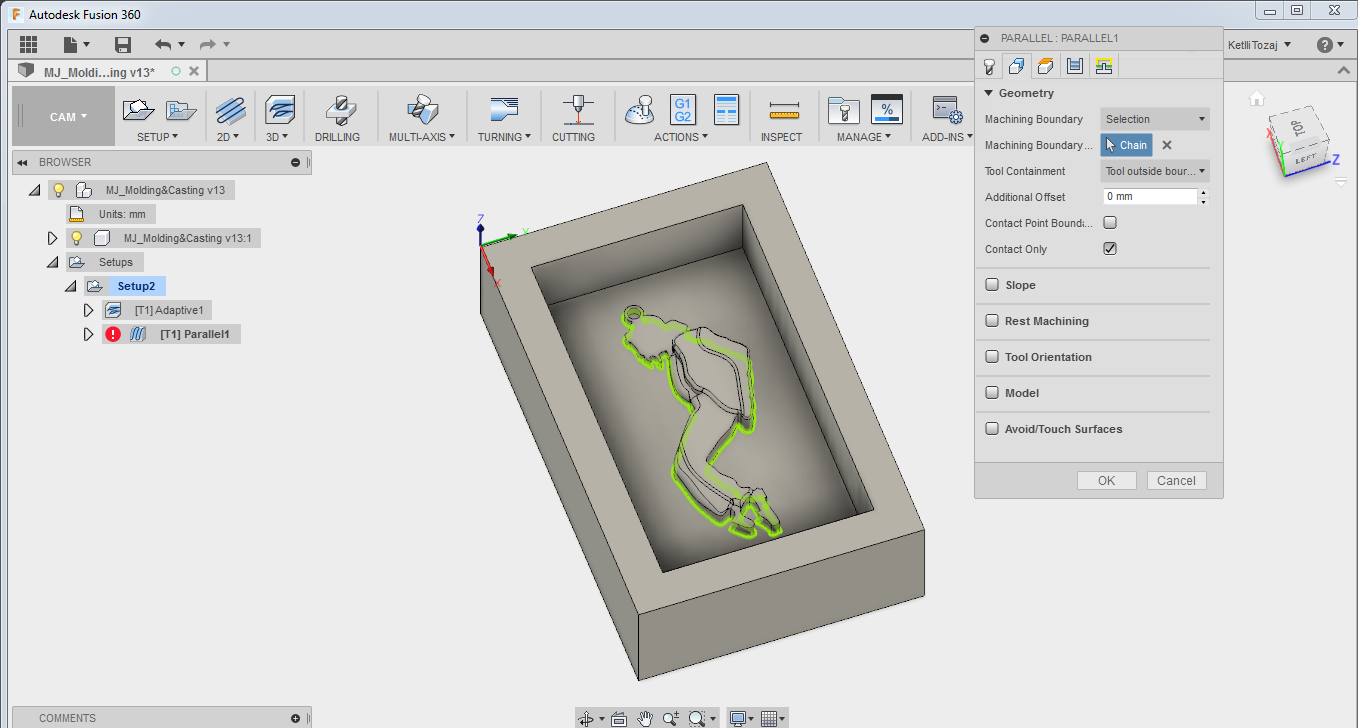
Task: Open the 3D milling strategy icon
Action: point(279,109)
